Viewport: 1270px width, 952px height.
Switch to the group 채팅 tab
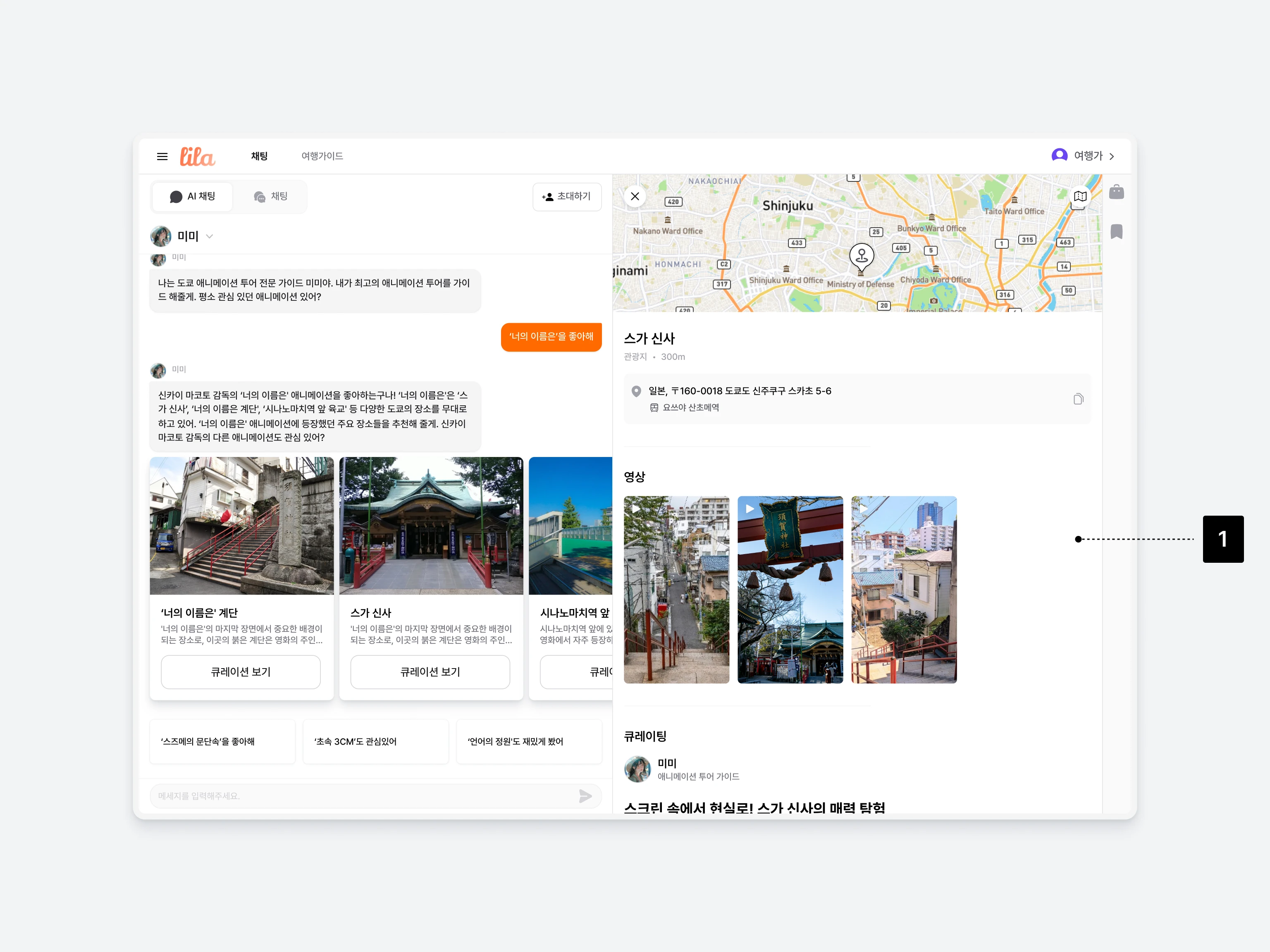coord(270,197)
